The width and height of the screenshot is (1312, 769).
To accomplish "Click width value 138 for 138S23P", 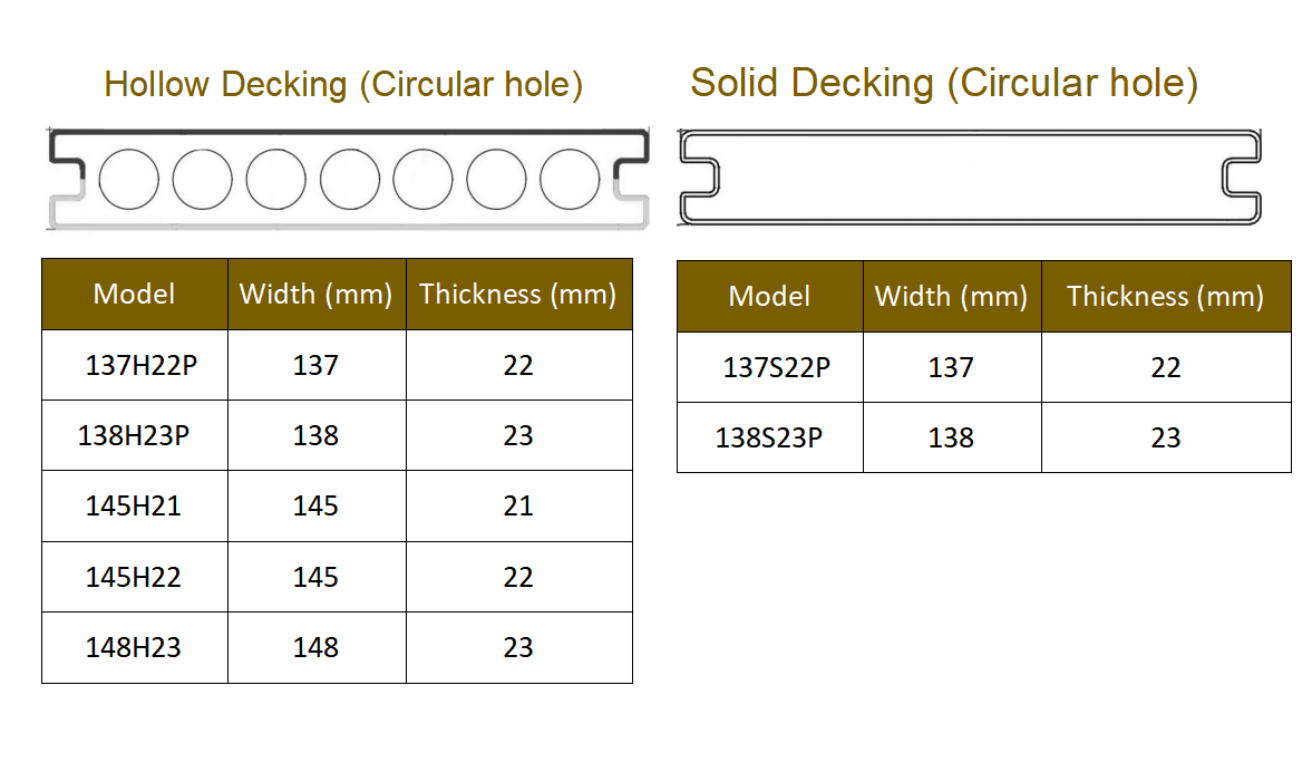I will click(951, 438).
